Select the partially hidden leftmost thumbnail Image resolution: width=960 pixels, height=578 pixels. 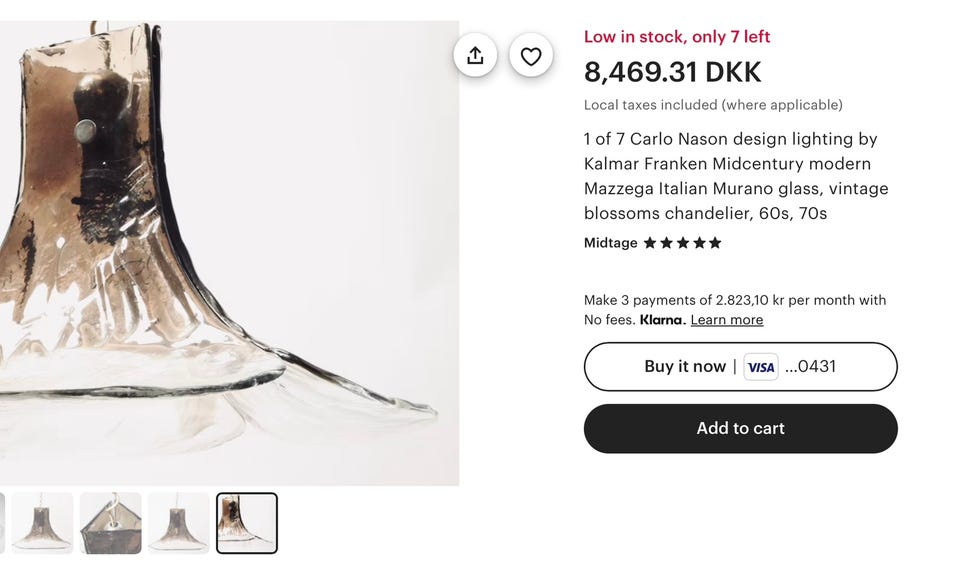(x=2, y=523)
